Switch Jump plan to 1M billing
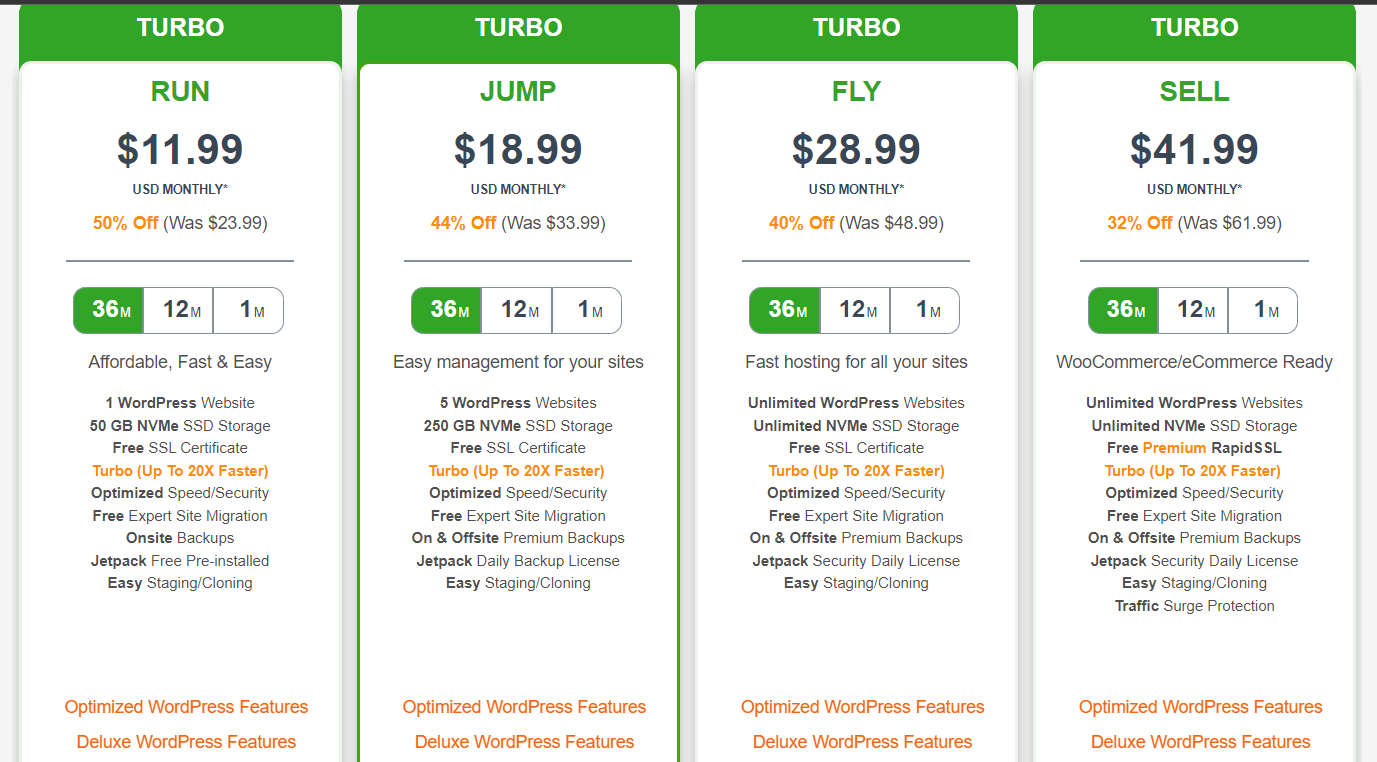The width and height of the screenshot is (1377, 762). pyautogui.click(x=587, y=311)
